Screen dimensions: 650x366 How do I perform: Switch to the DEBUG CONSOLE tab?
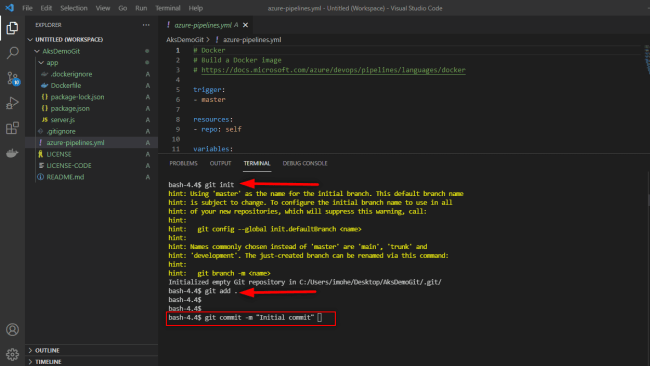pos(305,163)
